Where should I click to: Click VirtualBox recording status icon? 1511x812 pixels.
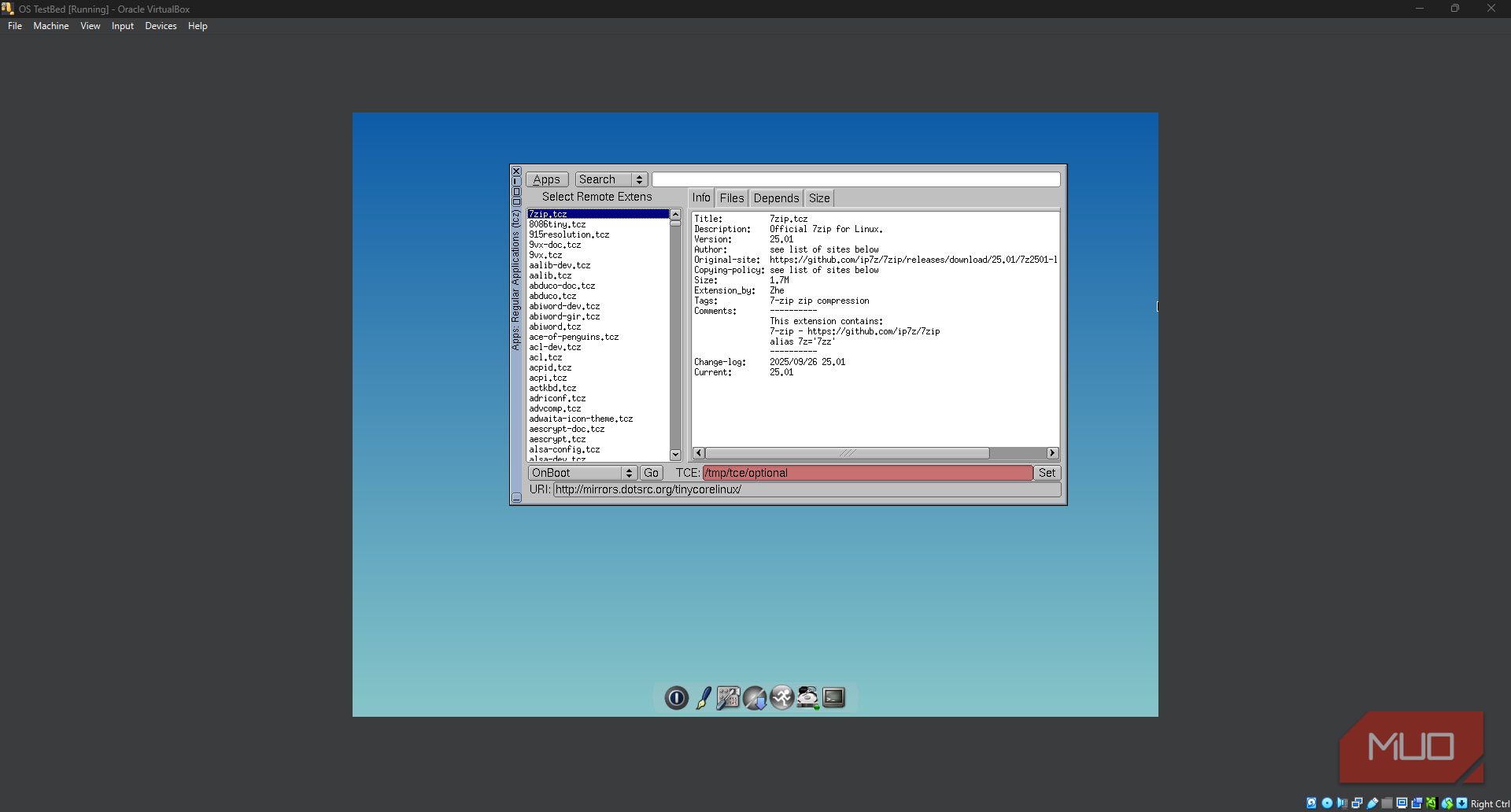point(1417,803)
